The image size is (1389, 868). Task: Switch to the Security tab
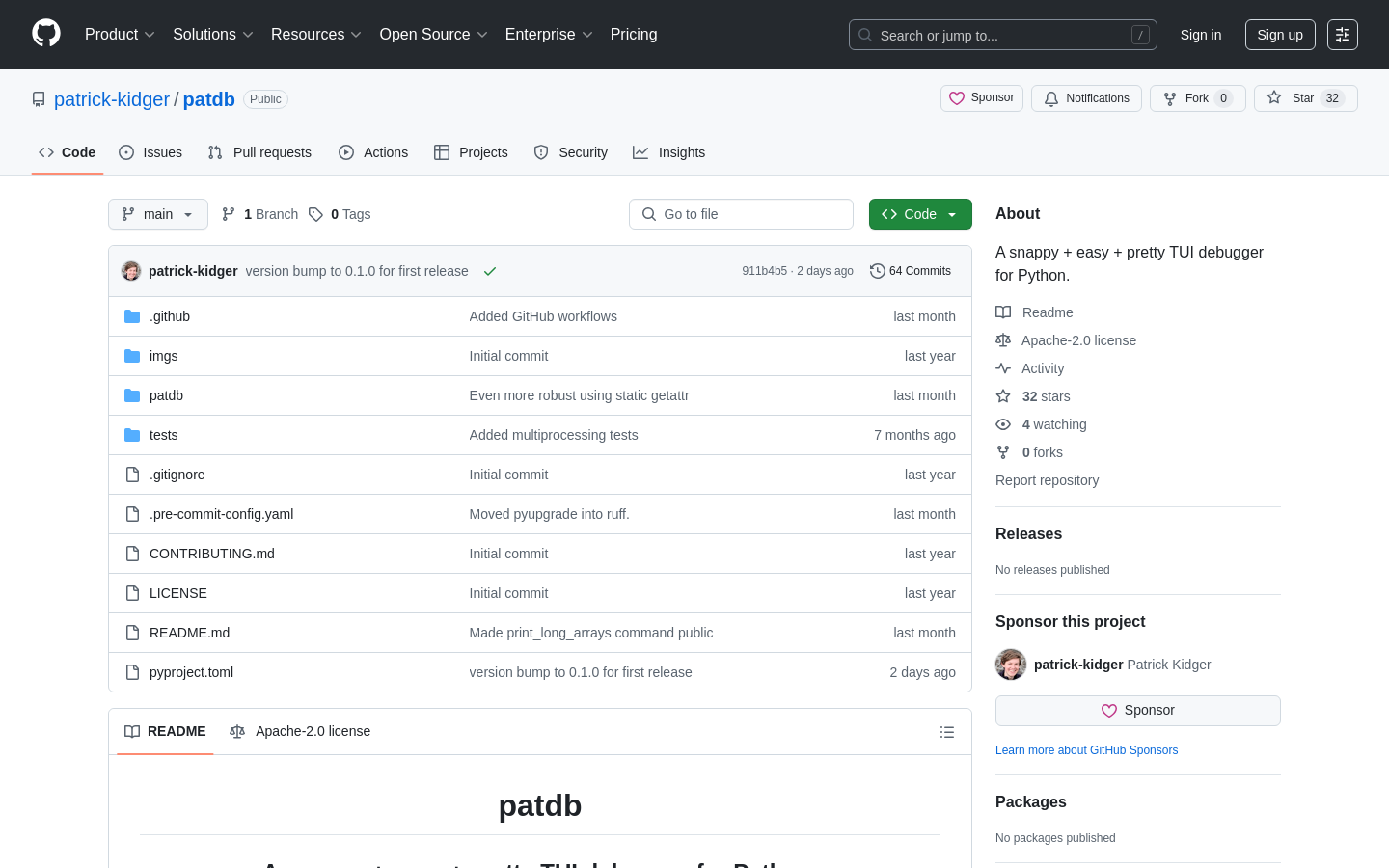pyautogui.click(x=571, y=152)
